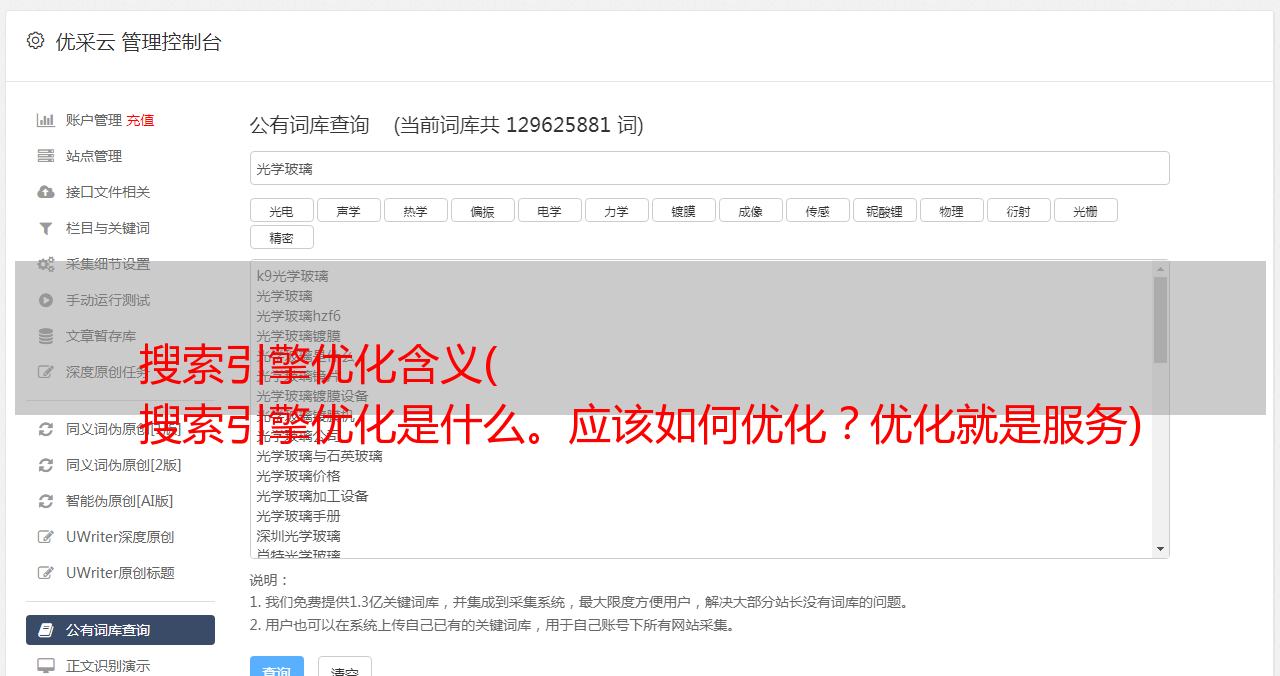Select the 镀膜 tag button

click(x=683, y=210)
